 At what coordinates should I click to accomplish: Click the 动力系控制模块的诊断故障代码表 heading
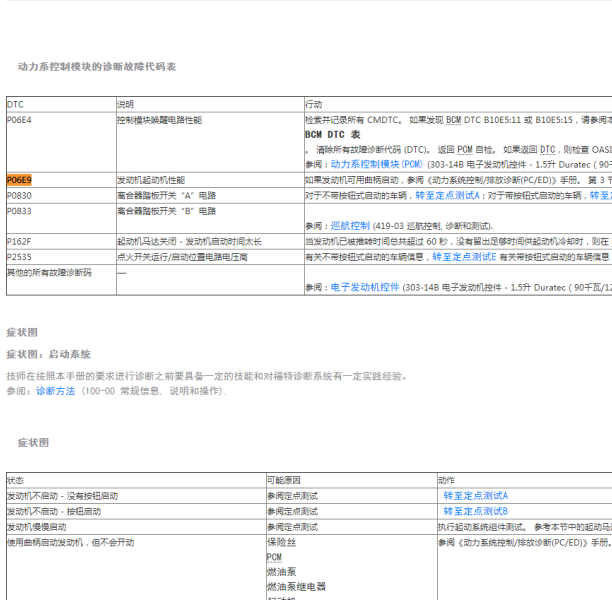pos(97,67)
